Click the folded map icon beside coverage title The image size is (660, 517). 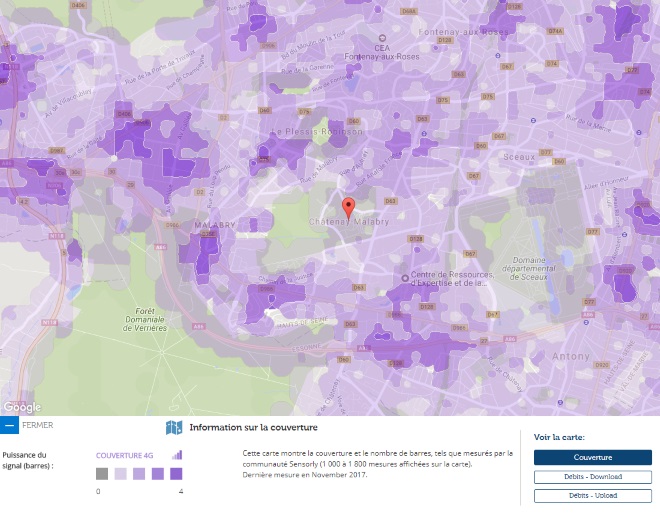click(174, 428)
